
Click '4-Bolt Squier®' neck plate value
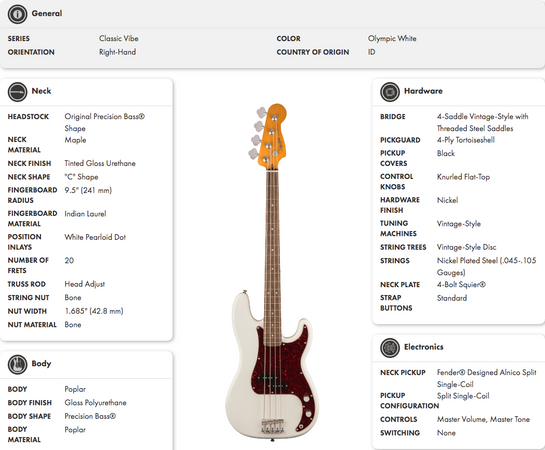pyautogui.click(x=461, y=285)
